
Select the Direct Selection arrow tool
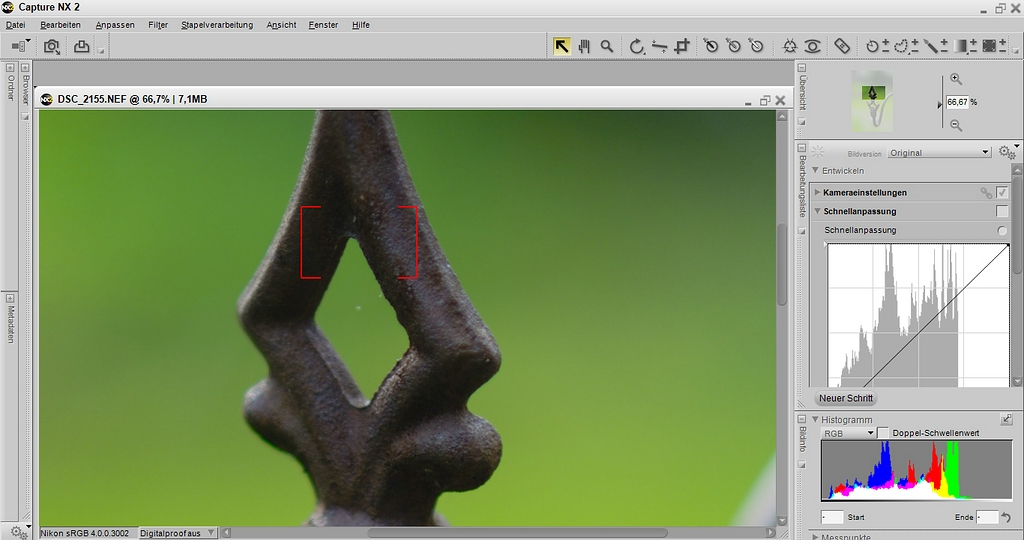[x=561, y=46]
